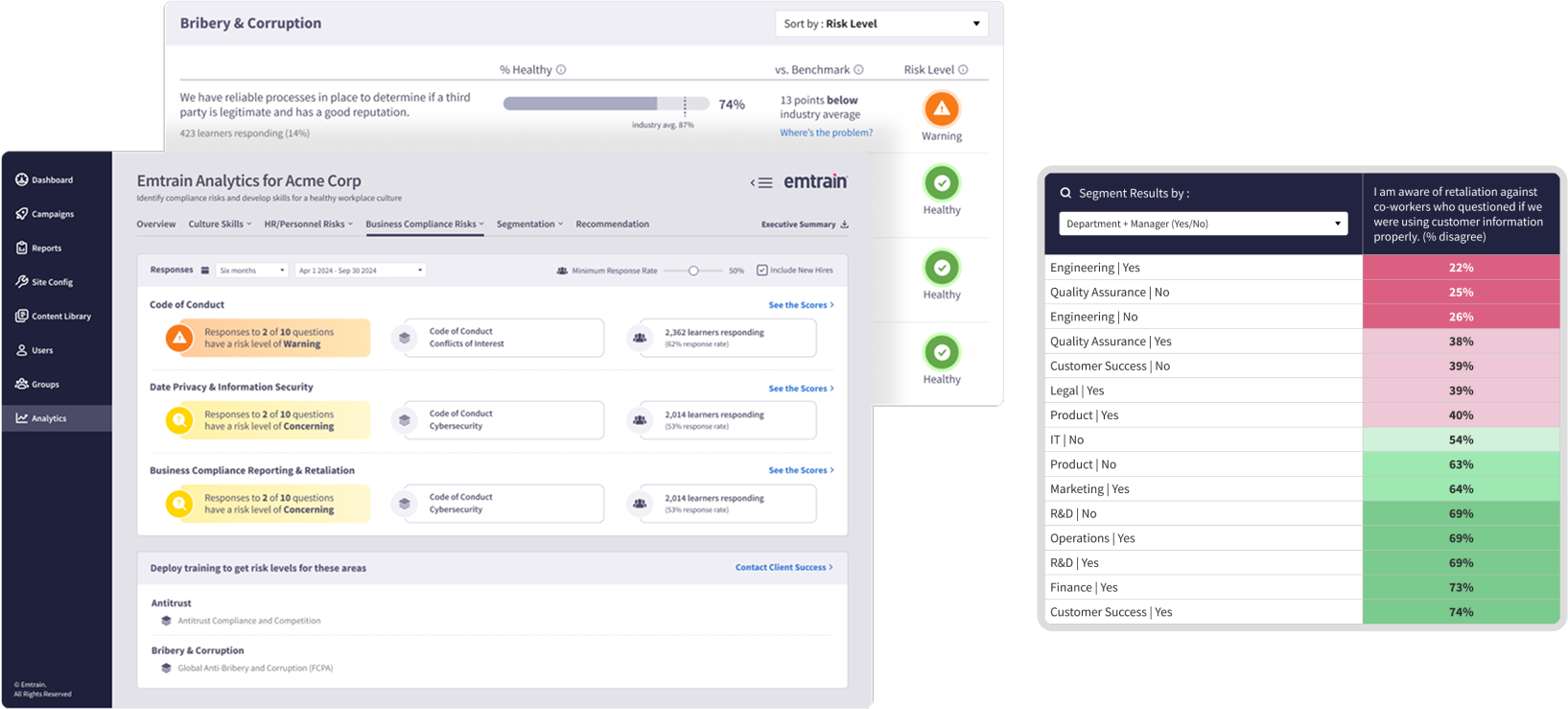Screen dimensions: 1568x709
Task: Click the Finance | Yes row label
Action: click(1084, 587)
